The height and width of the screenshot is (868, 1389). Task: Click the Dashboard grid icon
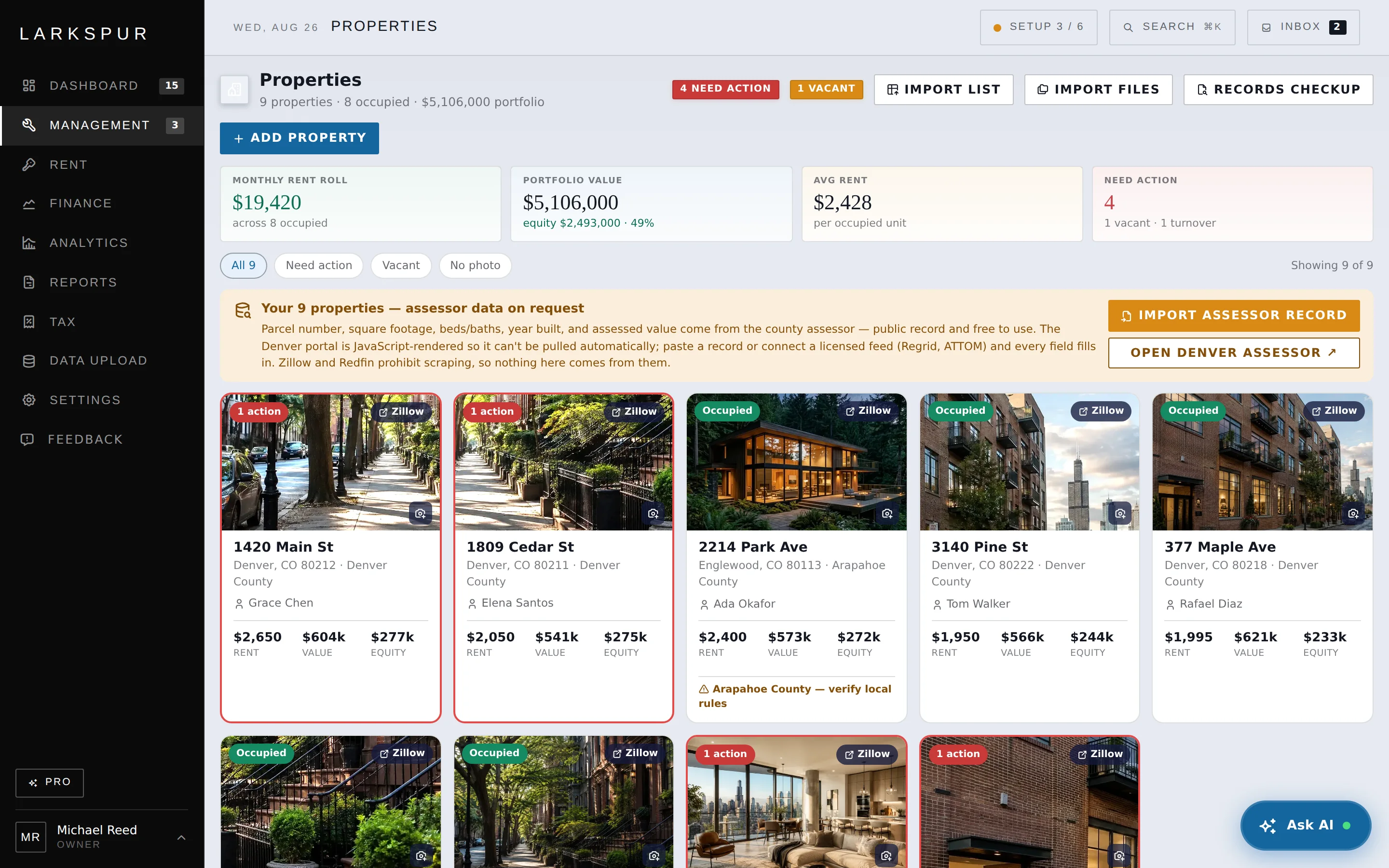(29, 85)
